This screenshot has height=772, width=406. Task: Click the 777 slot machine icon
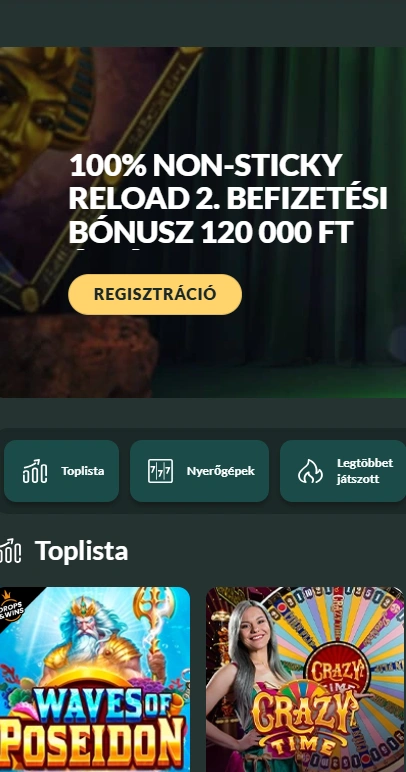160,471
